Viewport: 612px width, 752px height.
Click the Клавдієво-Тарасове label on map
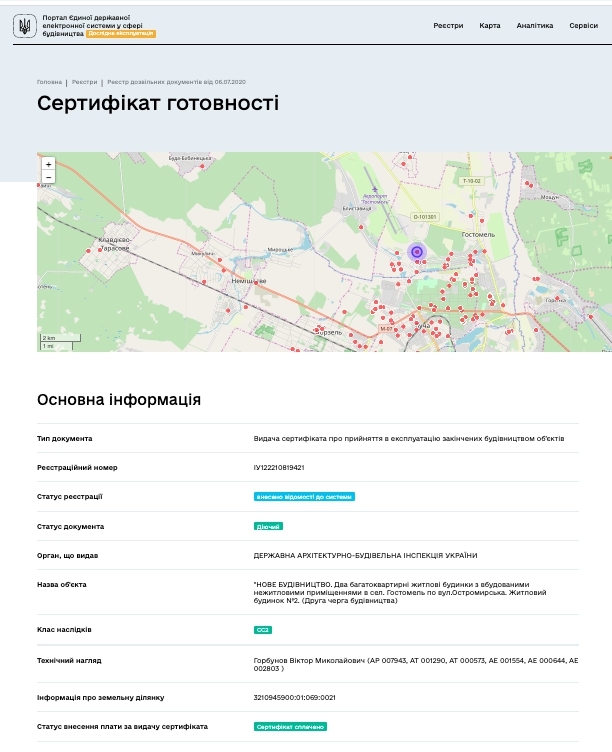[115, 244]
